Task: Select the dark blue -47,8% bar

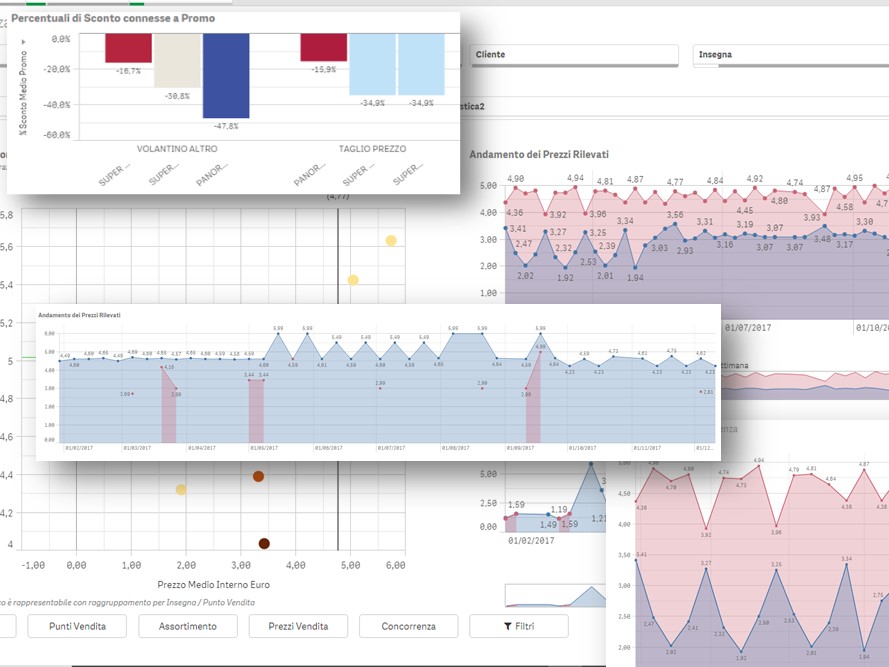Action: pos(226,76)
